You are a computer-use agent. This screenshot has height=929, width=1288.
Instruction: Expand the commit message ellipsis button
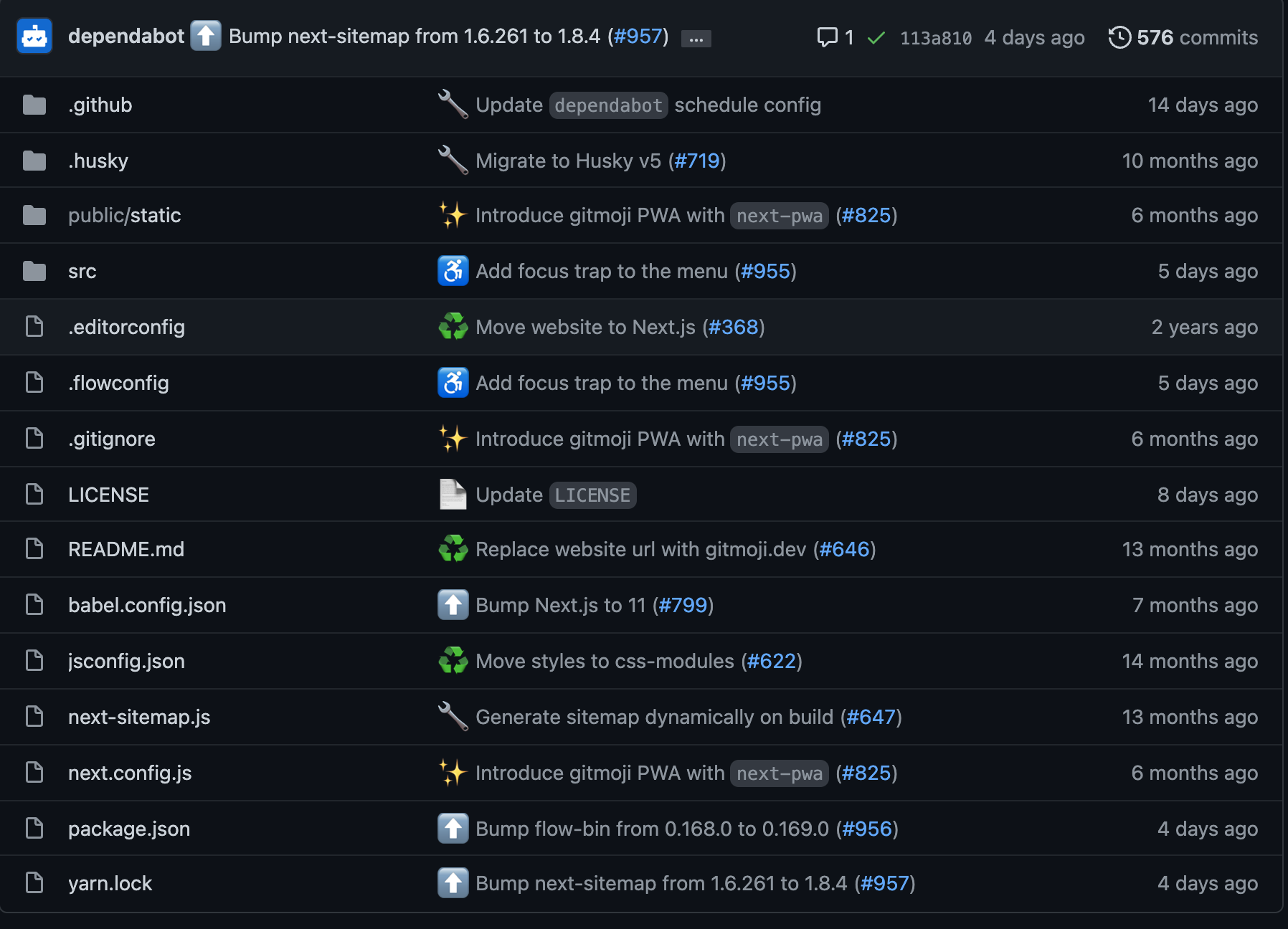click(696, 39)
